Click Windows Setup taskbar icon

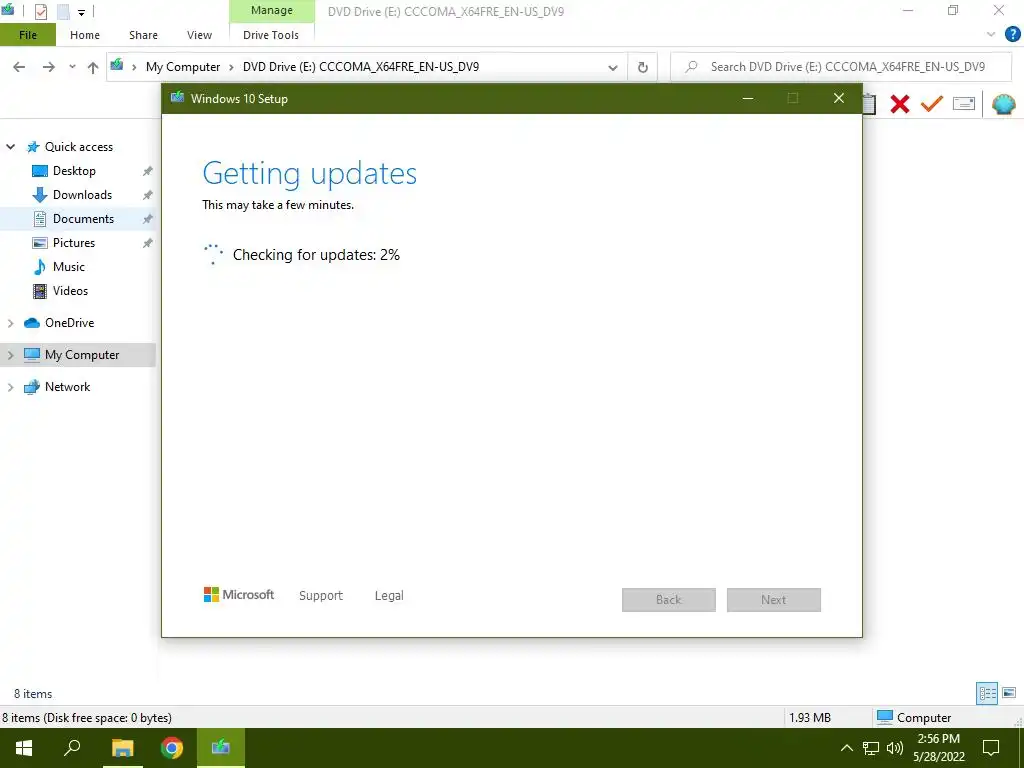pos(221,748)
